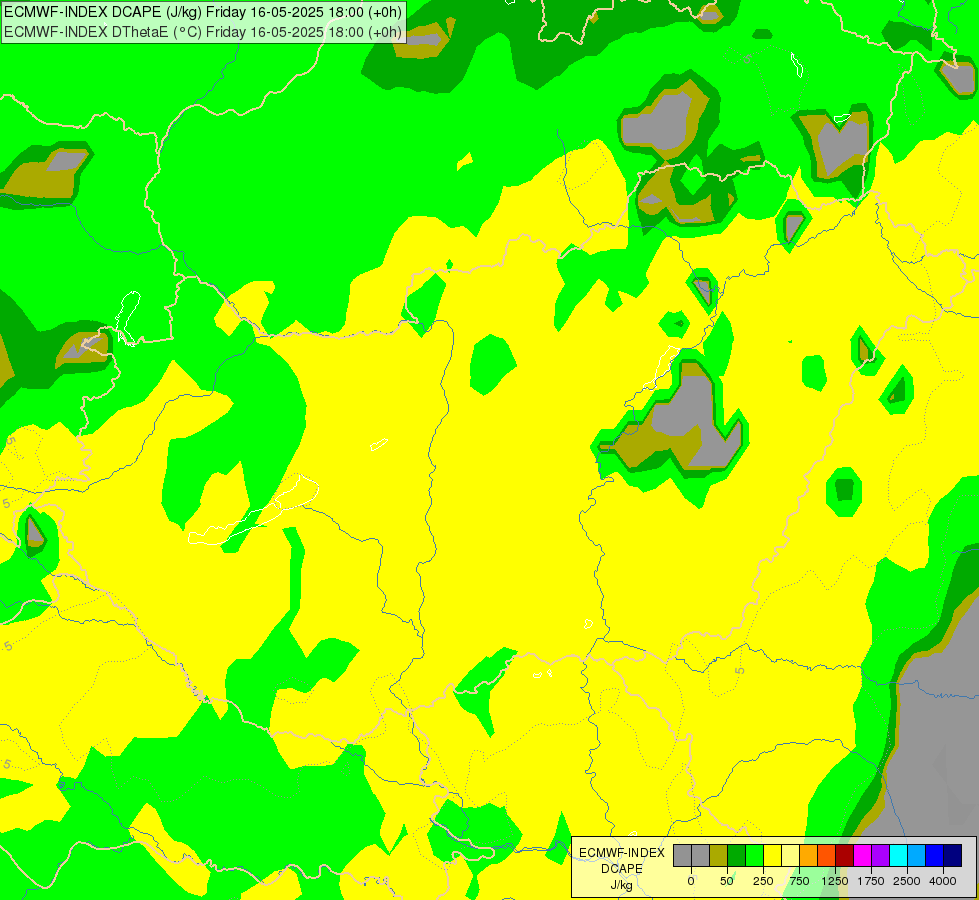This screenshot has width=979, height=900.
Task: Click the ECMWF-INDEX label in the legend
Action: point(622,853)
